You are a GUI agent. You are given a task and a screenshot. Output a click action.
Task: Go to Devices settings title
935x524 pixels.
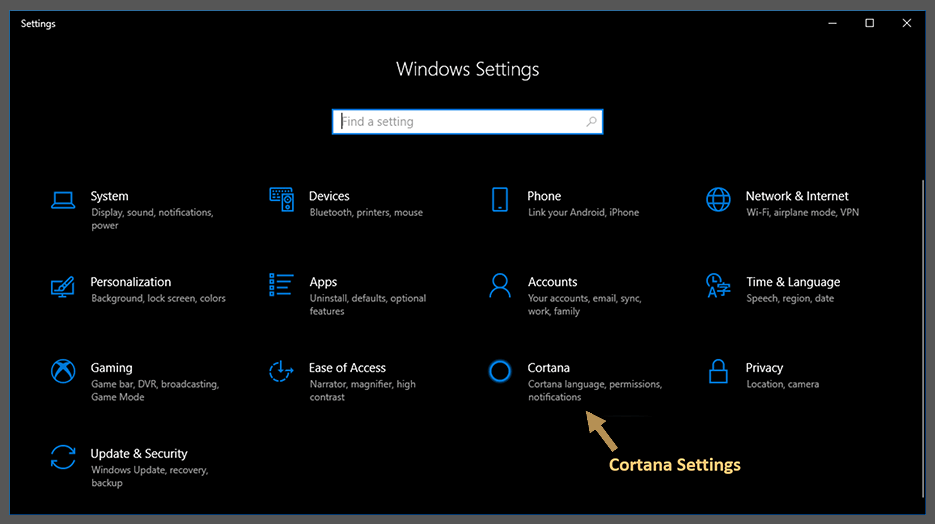tap(329, 196)
